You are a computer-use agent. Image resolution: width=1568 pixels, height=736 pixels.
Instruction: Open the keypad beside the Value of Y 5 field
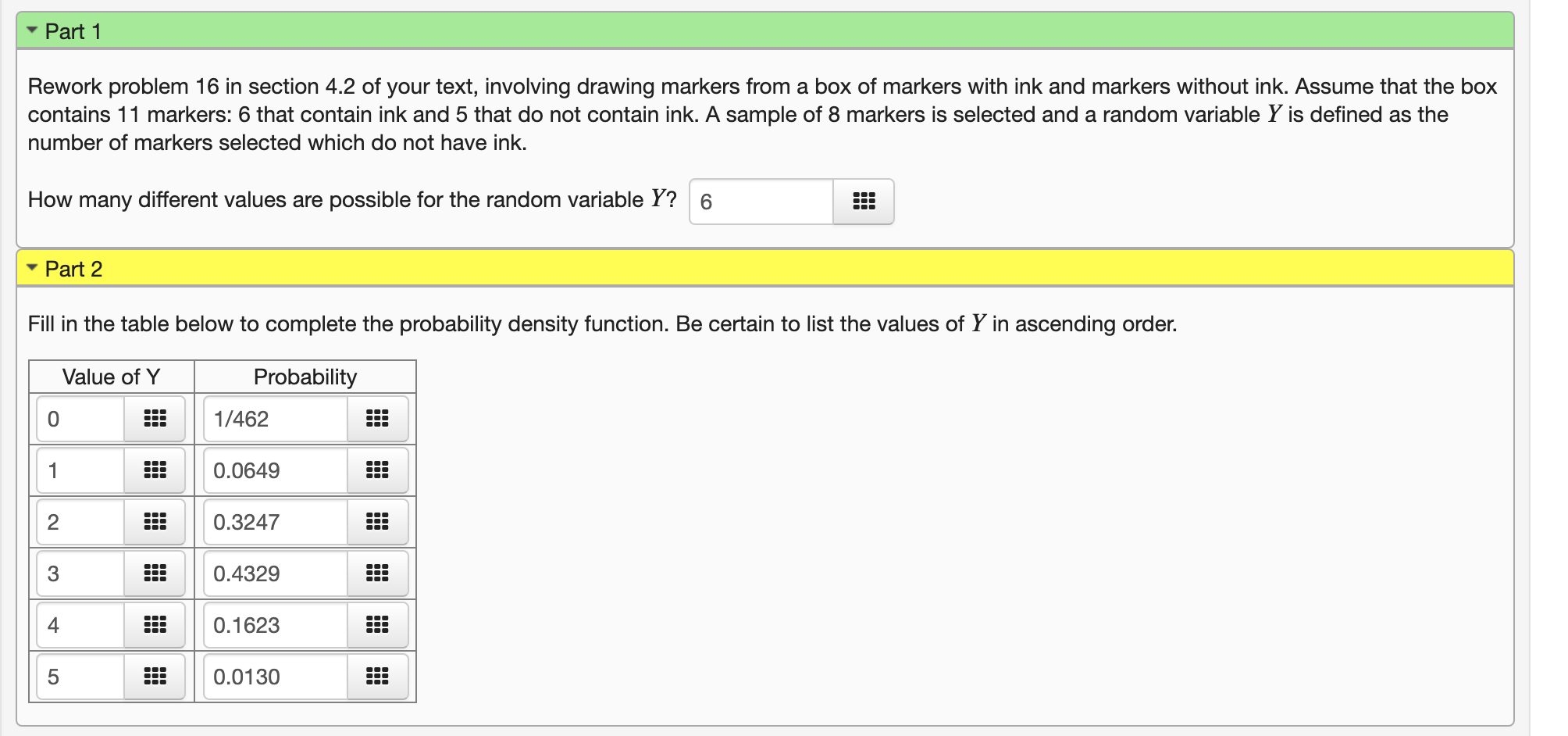click(155, 677)
